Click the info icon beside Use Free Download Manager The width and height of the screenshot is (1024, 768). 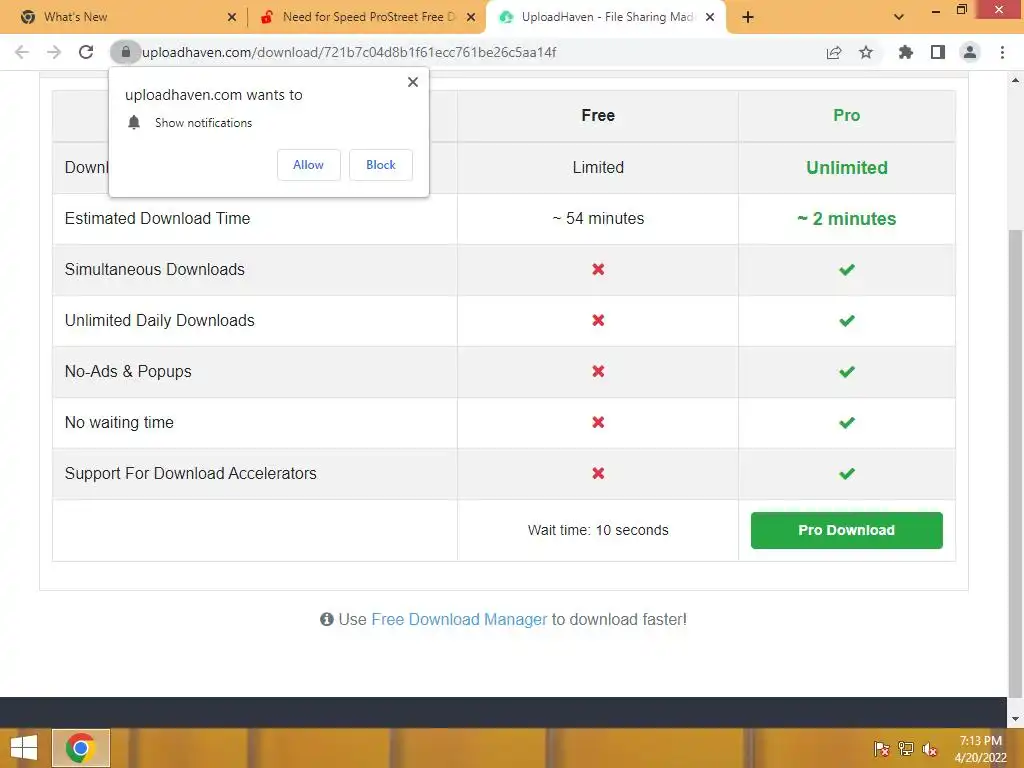tap(327, 619)
